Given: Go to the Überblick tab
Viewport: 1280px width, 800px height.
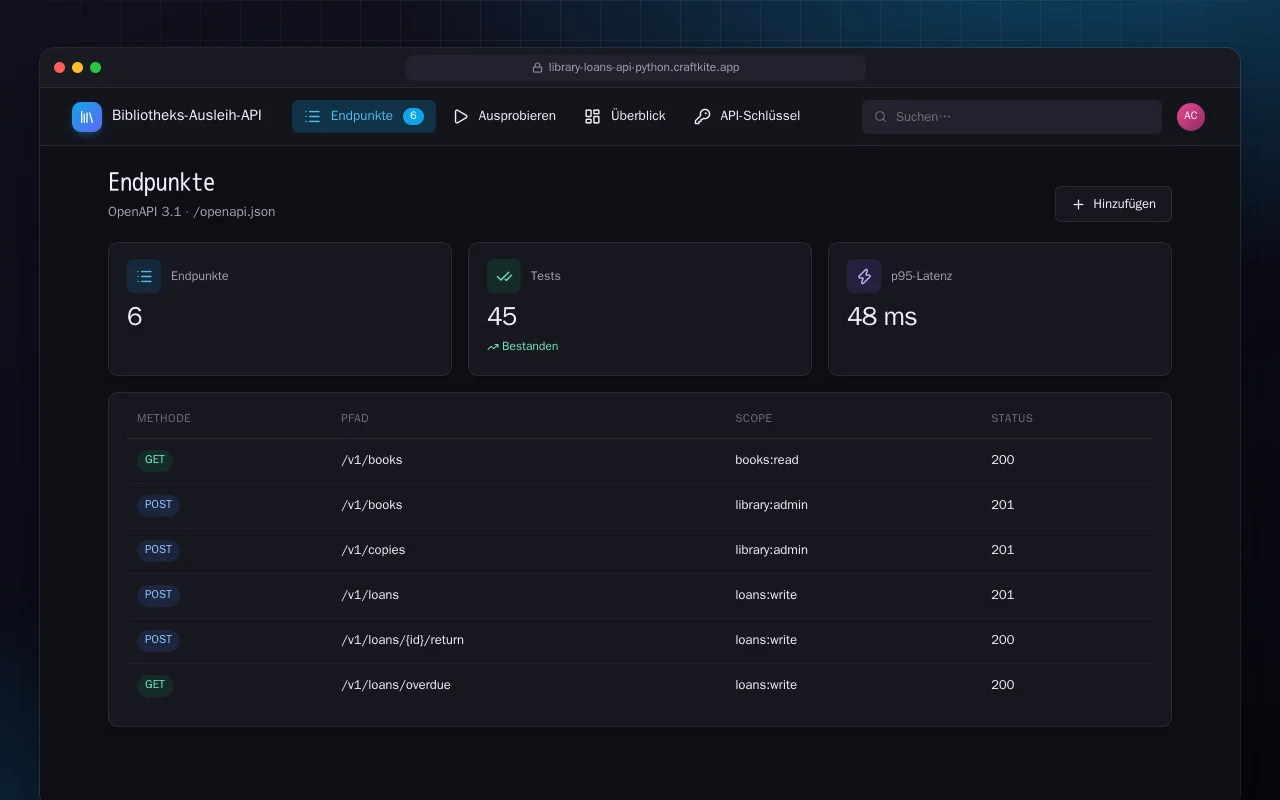Looking at the screenshot, I should [x=625, y=116].
